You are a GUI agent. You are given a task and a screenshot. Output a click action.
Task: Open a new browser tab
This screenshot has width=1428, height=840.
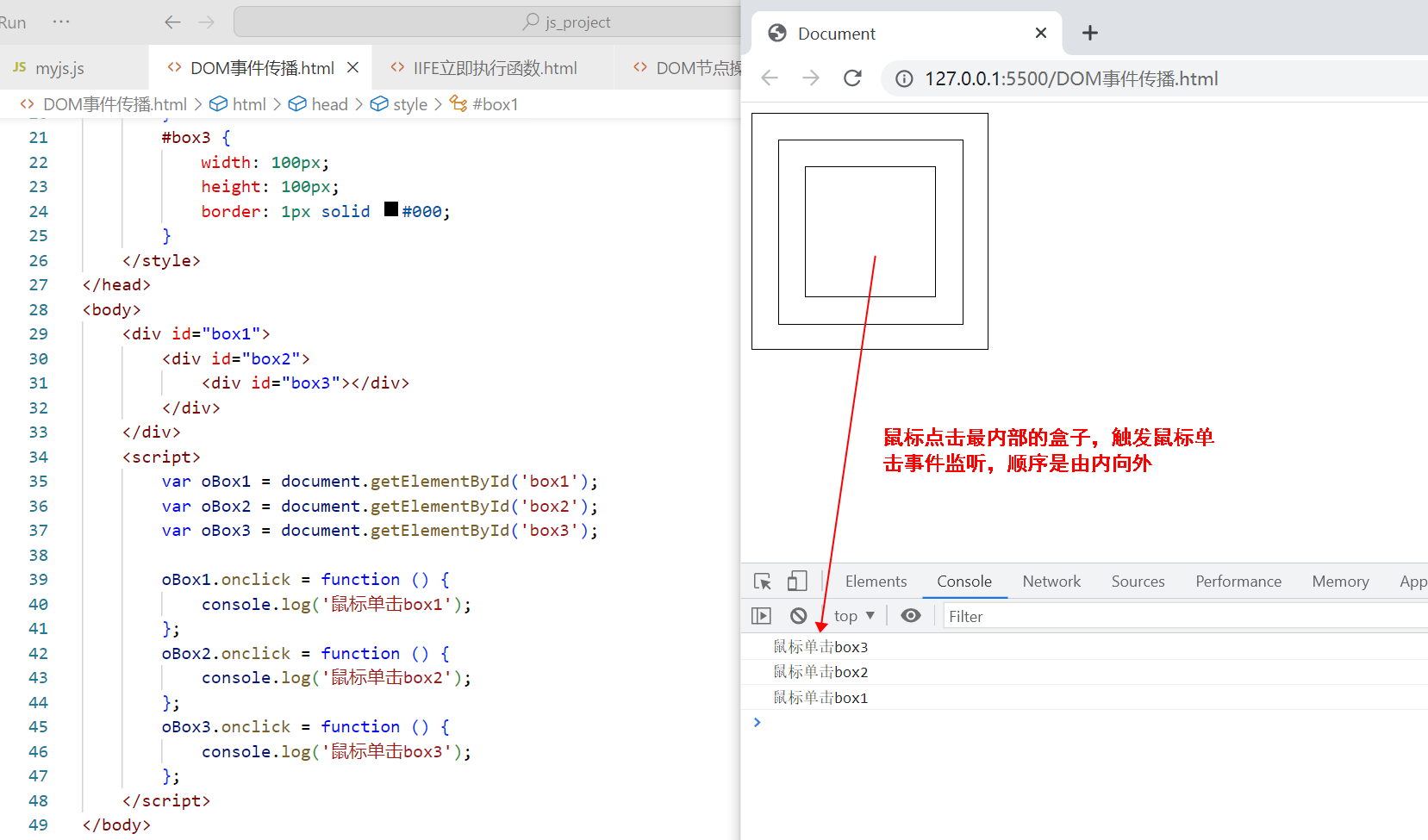[1090, 33]
